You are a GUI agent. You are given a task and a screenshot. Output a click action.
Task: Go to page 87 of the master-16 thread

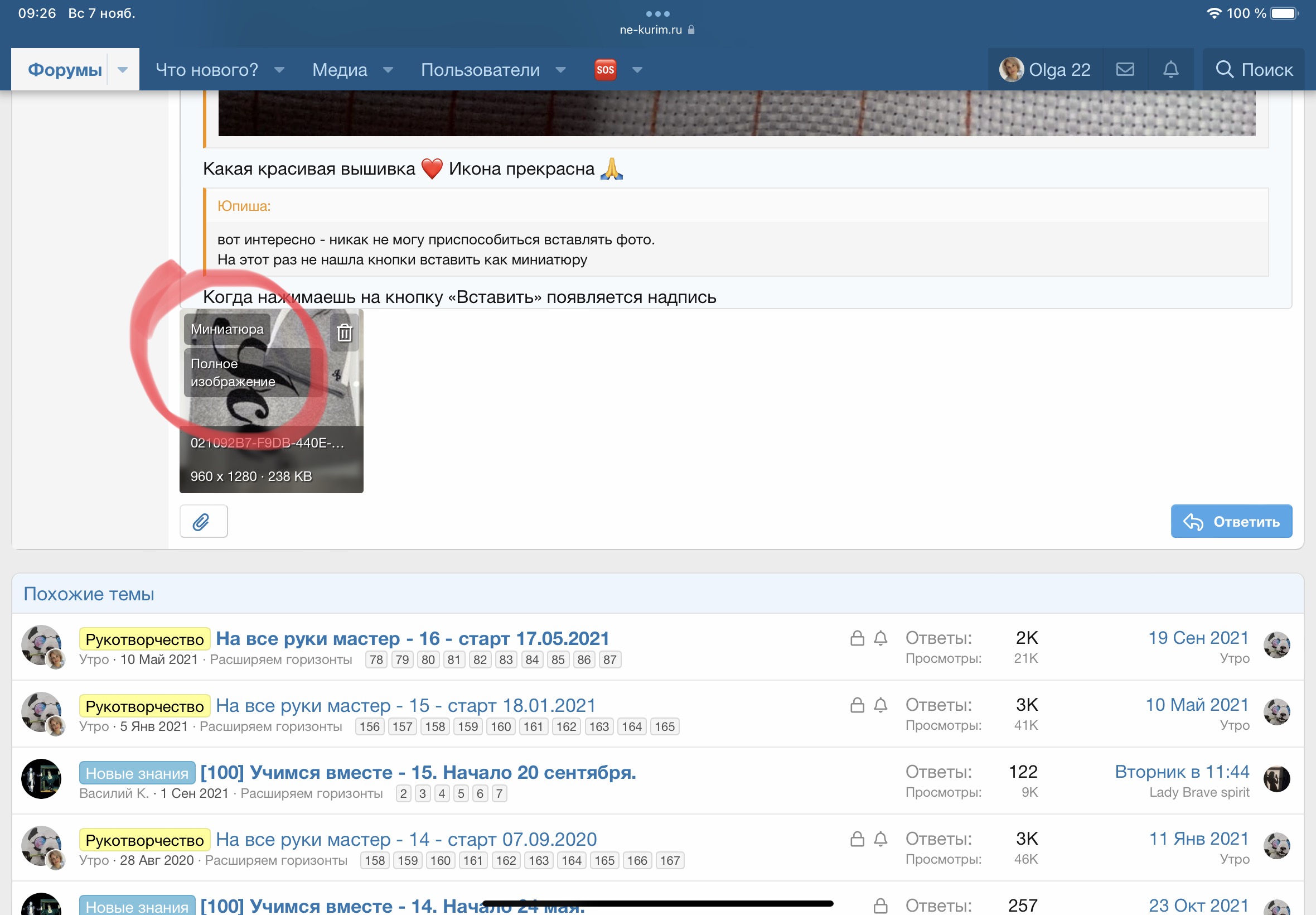coord(609,659)
